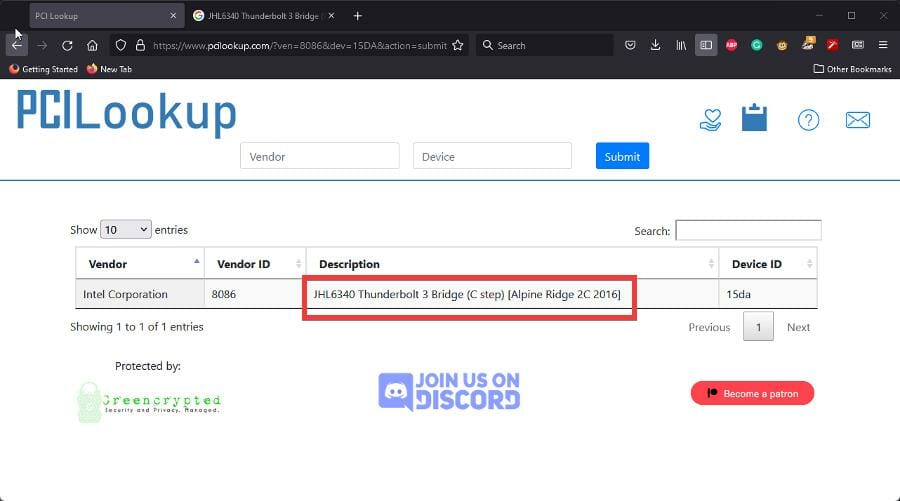Open the clipboard icon on PCILookup
The image size is (900, 501).
754,118
